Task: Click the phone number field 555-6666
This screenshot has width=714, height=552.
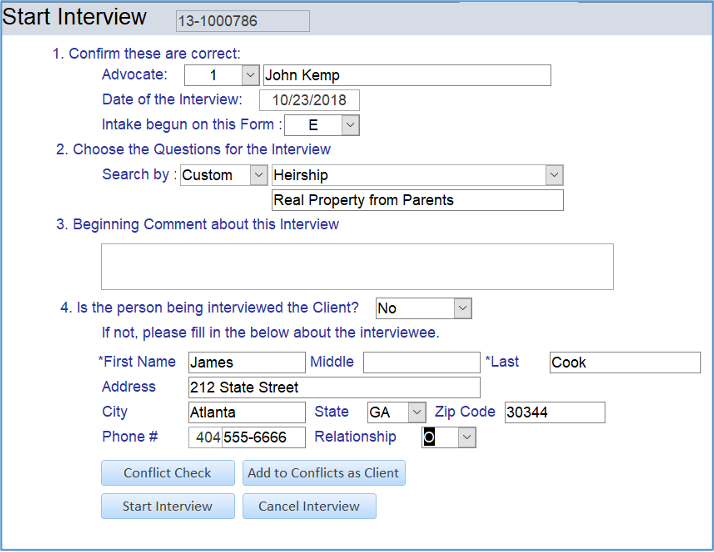Action: point(263,437)
